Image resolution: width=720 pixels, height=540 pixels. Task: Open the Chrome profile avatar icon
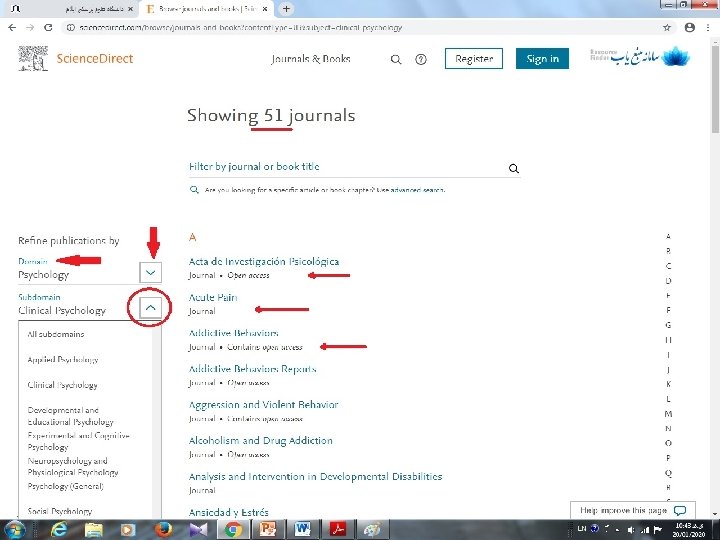[x=690, y=28]
